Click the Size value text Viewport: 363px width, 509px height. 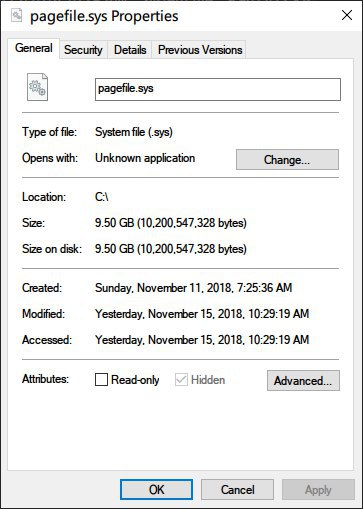coord(171,223)
